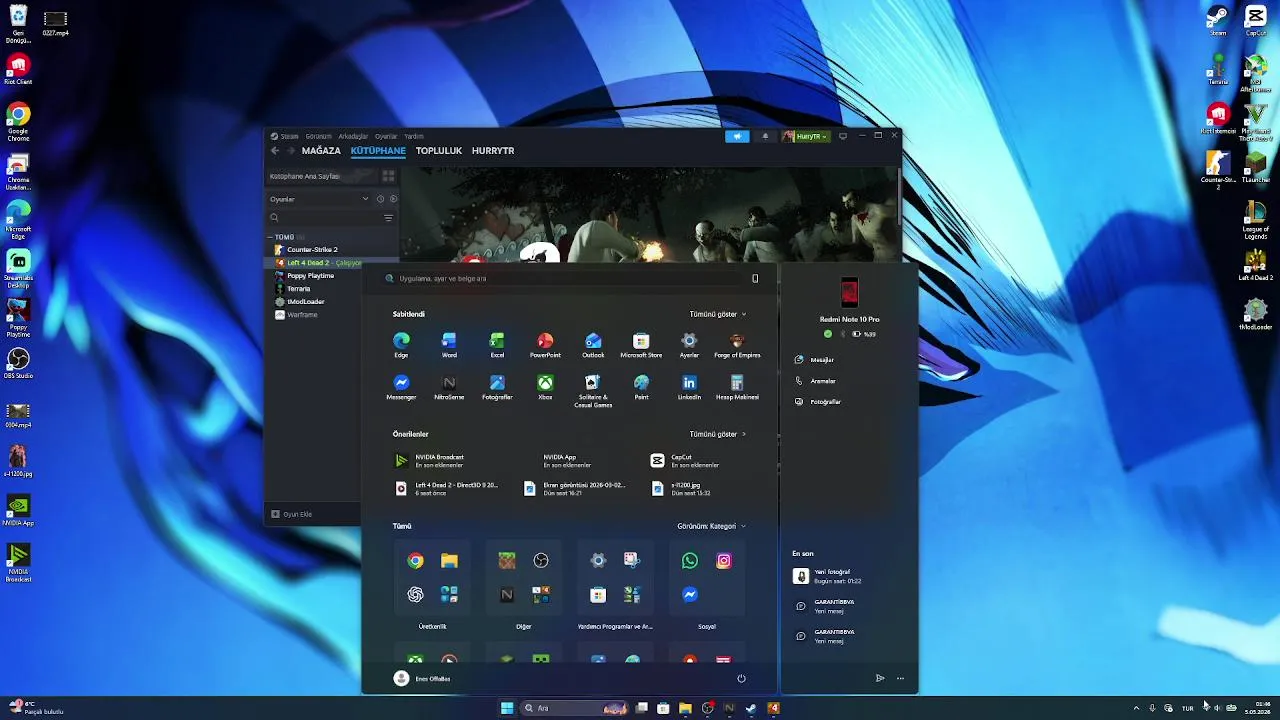Viewport: 1280px width, 720px height.
Task: Open the Arkadaşlar menu in Steam
Action: point(353,136)
